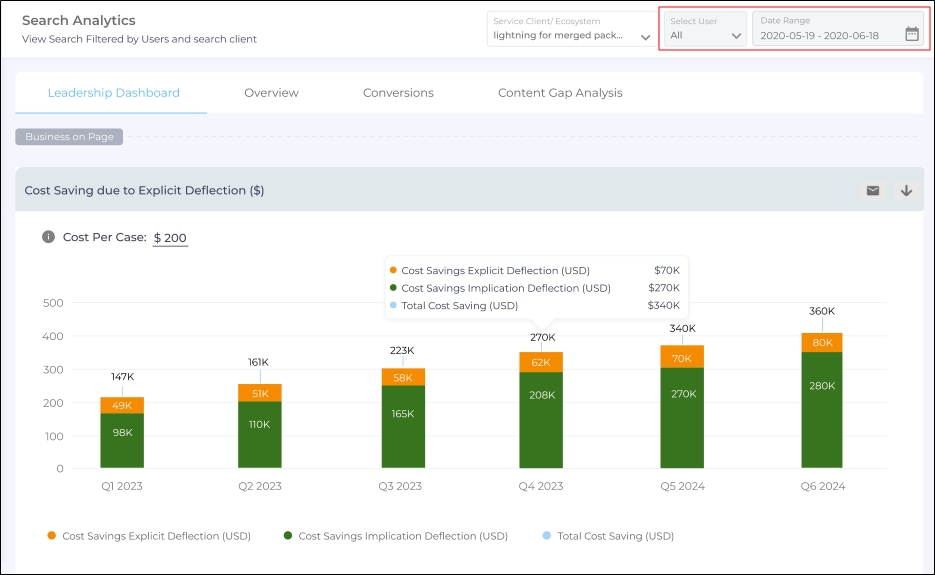Open the Conversions tab
The image size is (935, 575).
398,93
